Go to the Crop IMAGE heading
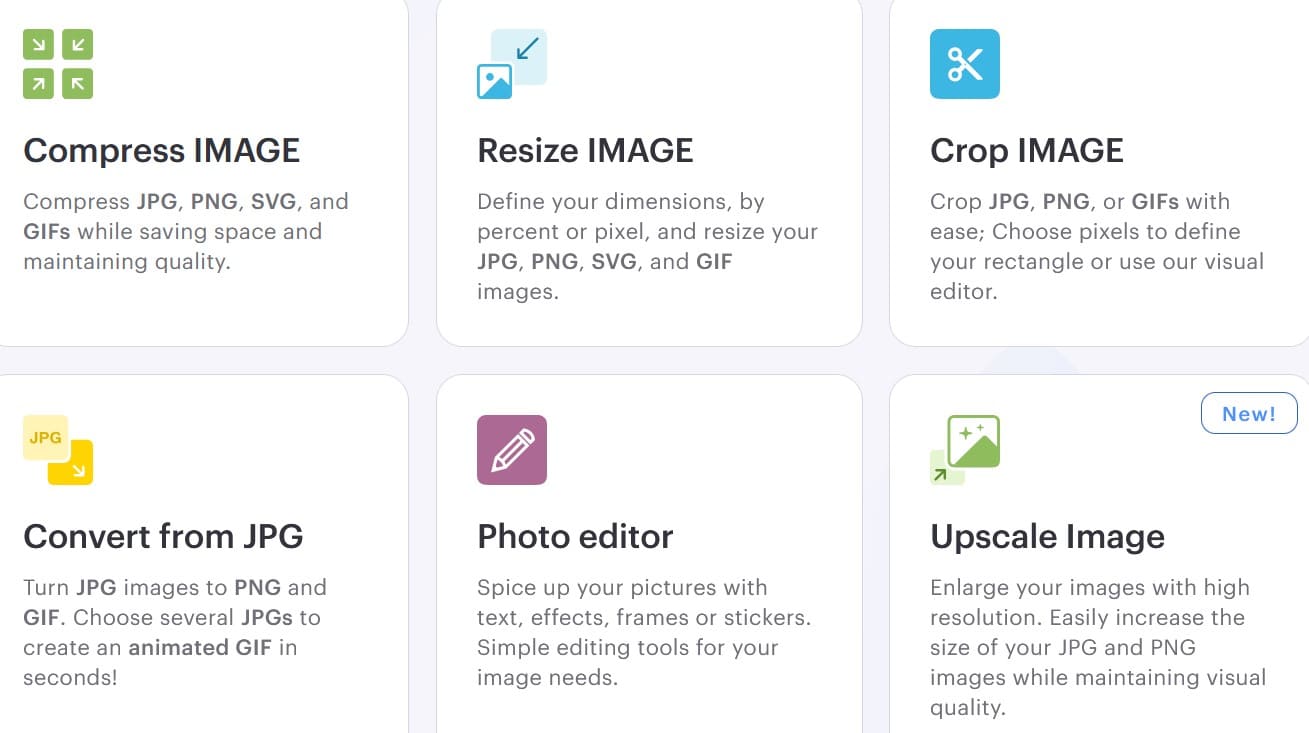This screenshot has width=1309, height=733. tap(1026, 151)
